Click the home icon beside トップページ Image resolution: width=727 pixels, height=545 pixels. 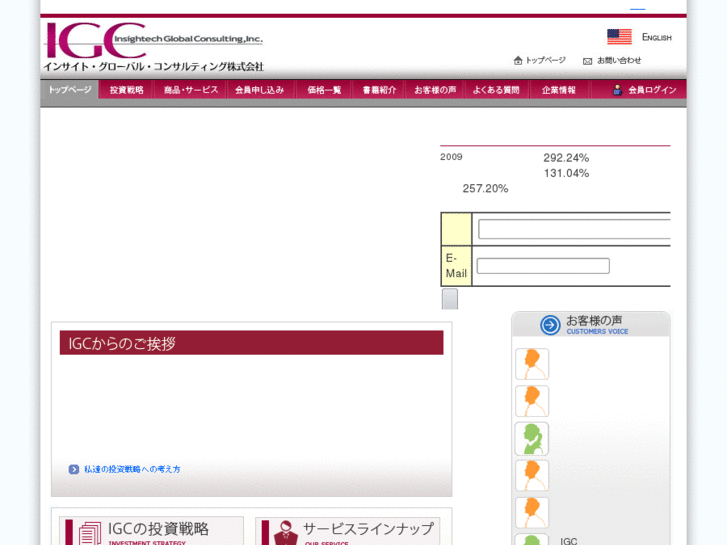(518, 60)
